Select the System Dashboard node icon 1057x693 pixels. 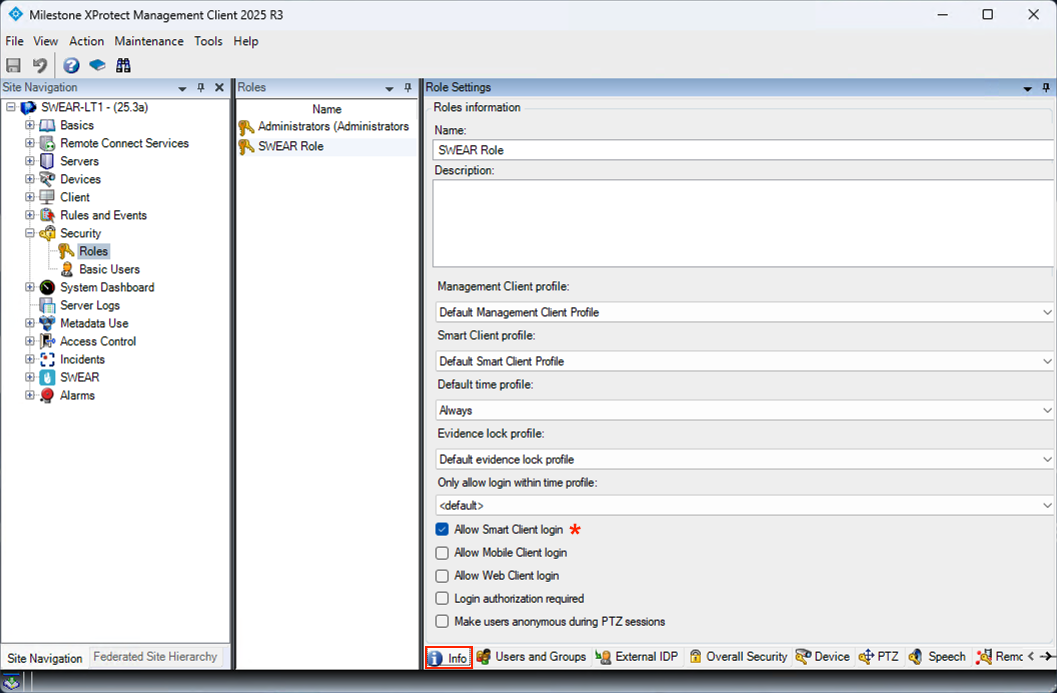[47, 287]
